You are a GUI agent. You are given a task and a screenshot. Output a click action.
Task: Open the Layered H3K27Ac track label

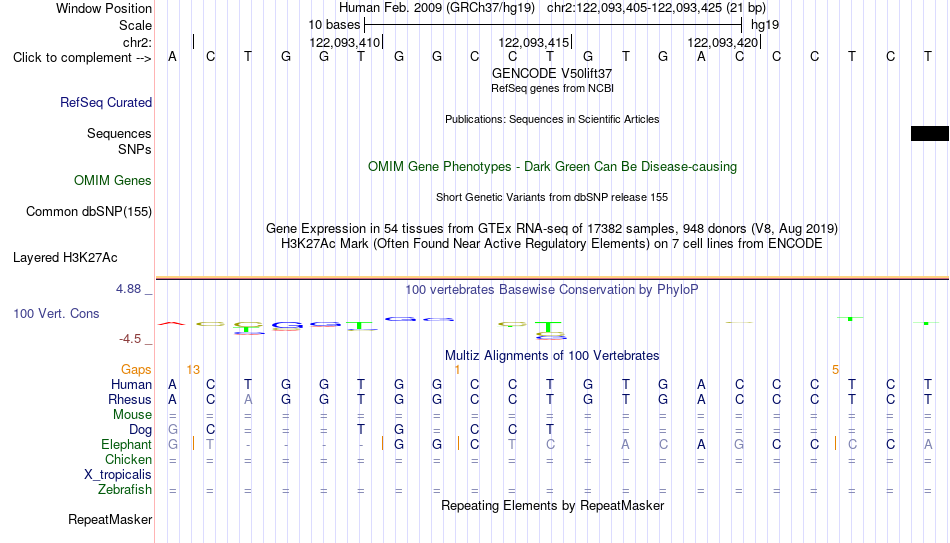(x=65, y=258)
